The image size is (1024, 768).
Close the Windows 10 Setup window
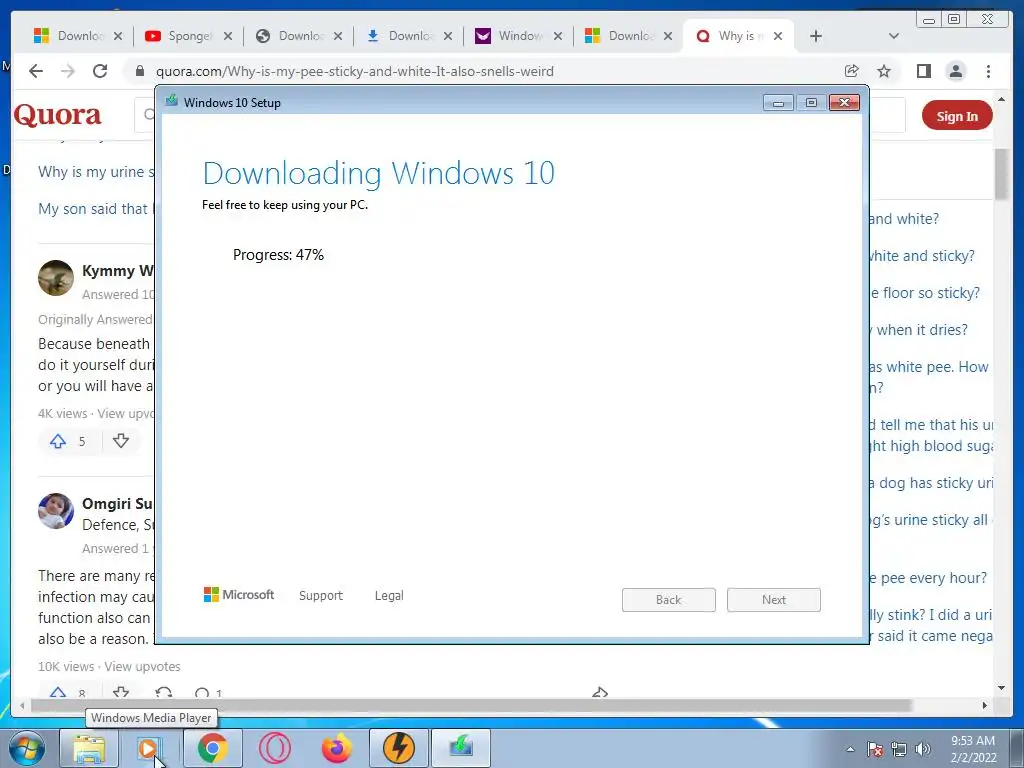point(844,103)
